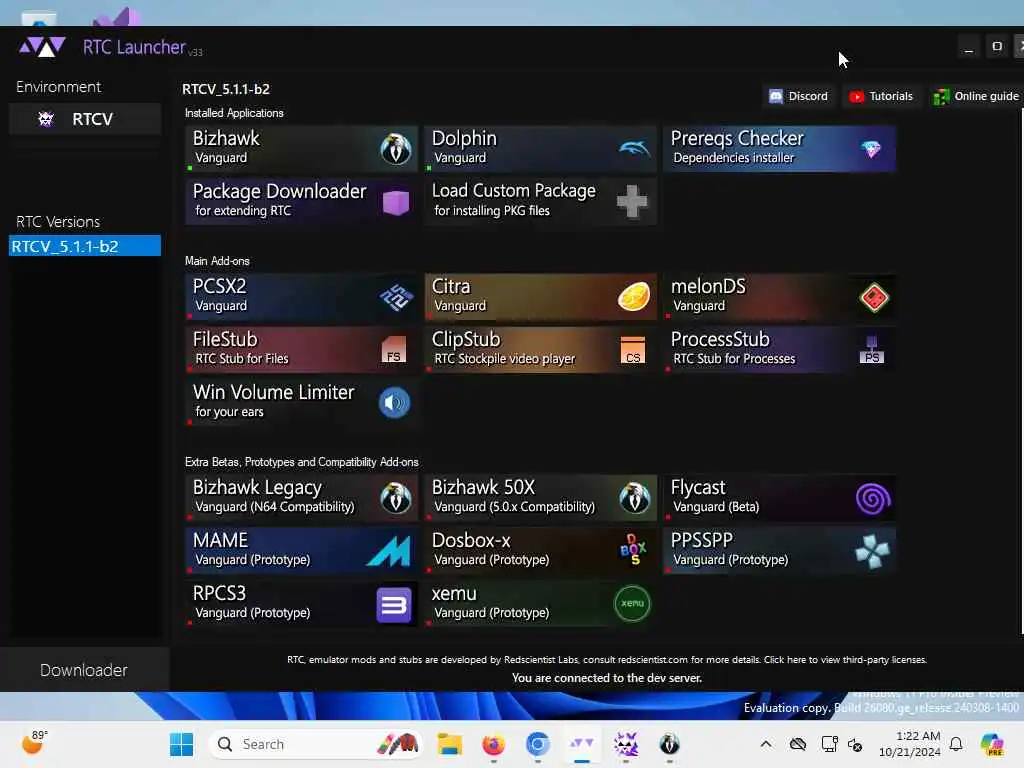Click the Package Downloader purple cube icon
Screen dimensions: 1024x768
(x=396, y=202)
